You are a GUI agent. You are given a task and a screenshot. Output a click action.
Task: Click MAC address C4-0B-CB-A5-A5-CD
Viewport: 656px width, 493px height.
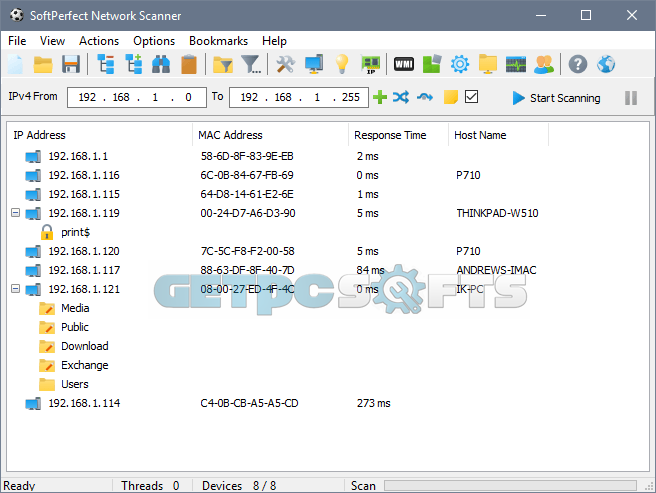[x=249, y=403]
